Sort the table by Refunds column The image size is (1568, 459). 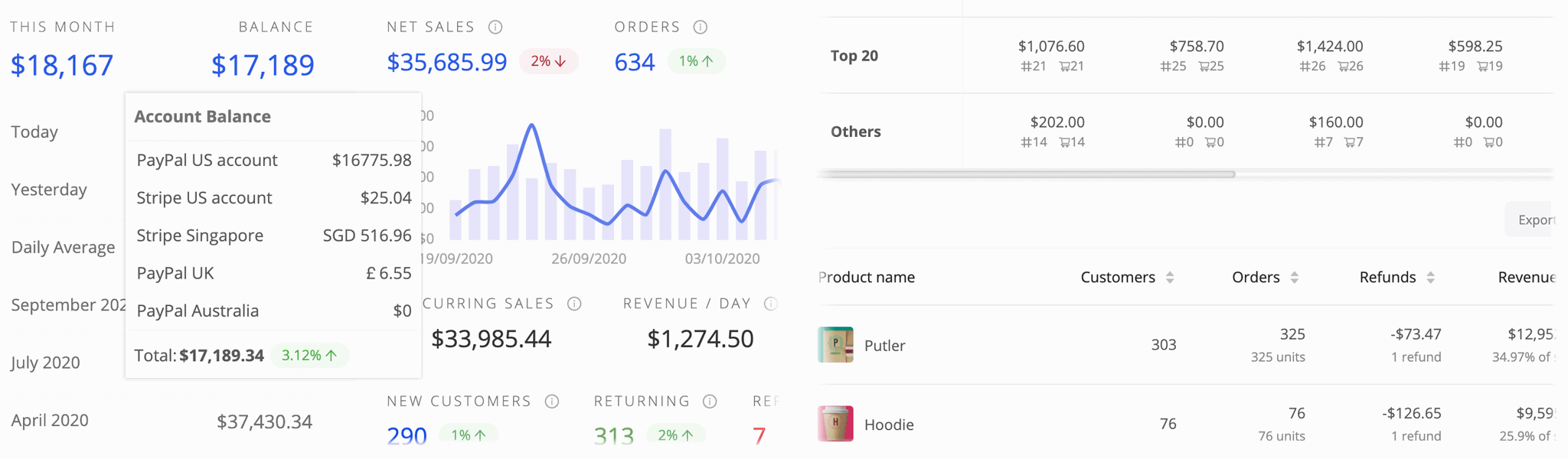tap(1430, 278)
